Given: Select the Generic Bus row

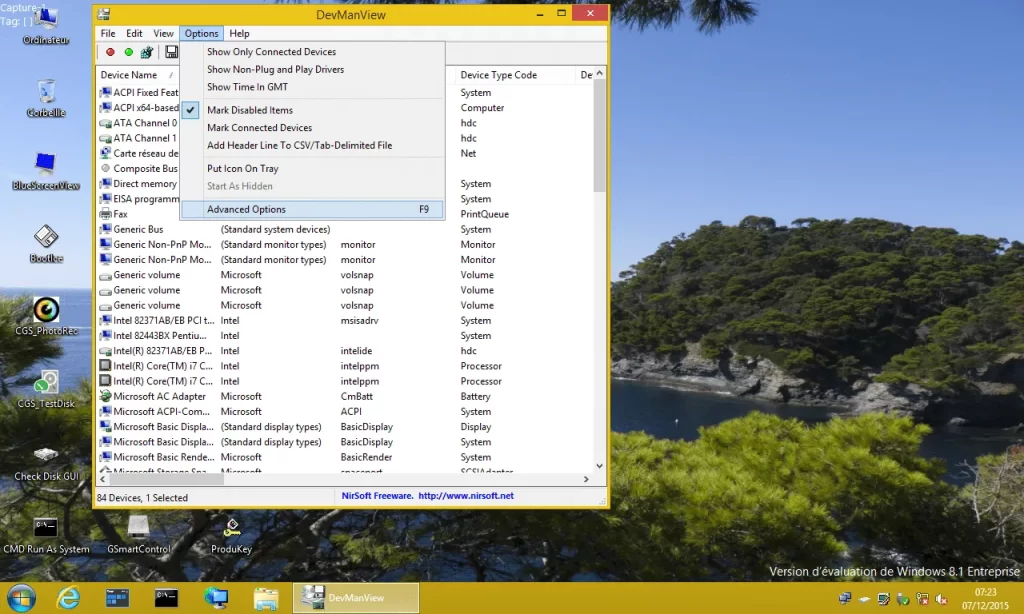Looking at the screenshot, I should point(345,229).
